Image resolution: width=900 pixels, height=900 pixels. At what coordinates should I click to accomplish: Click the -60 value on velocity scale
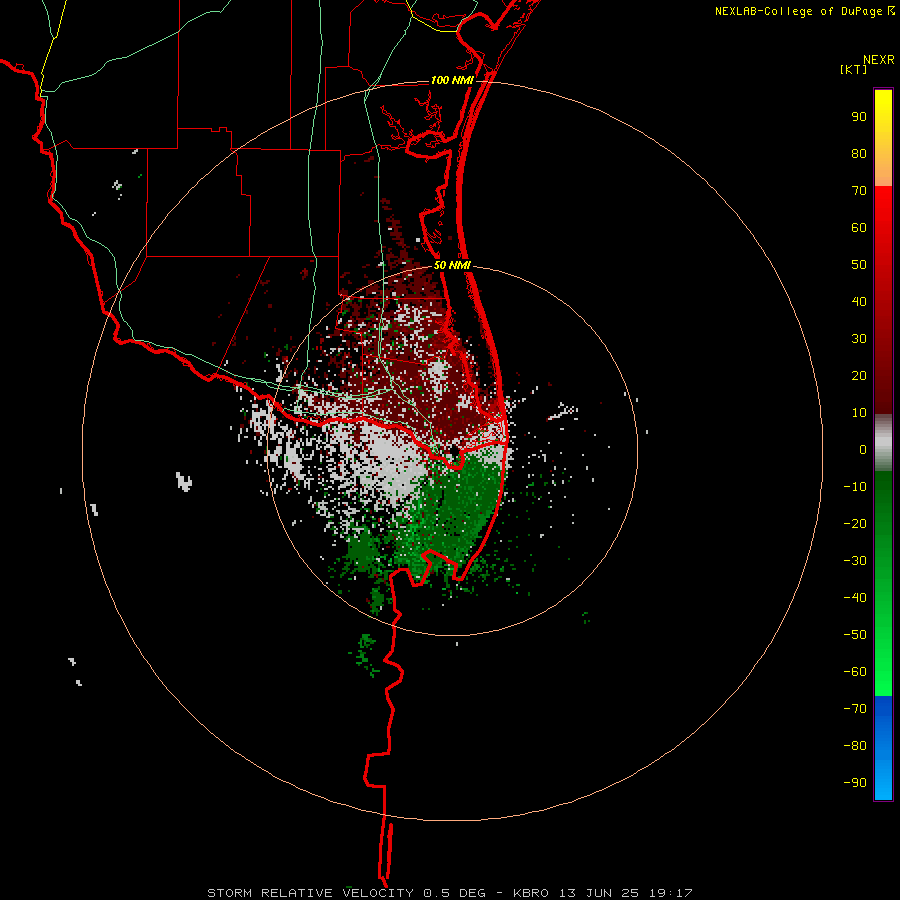point(855,672)
